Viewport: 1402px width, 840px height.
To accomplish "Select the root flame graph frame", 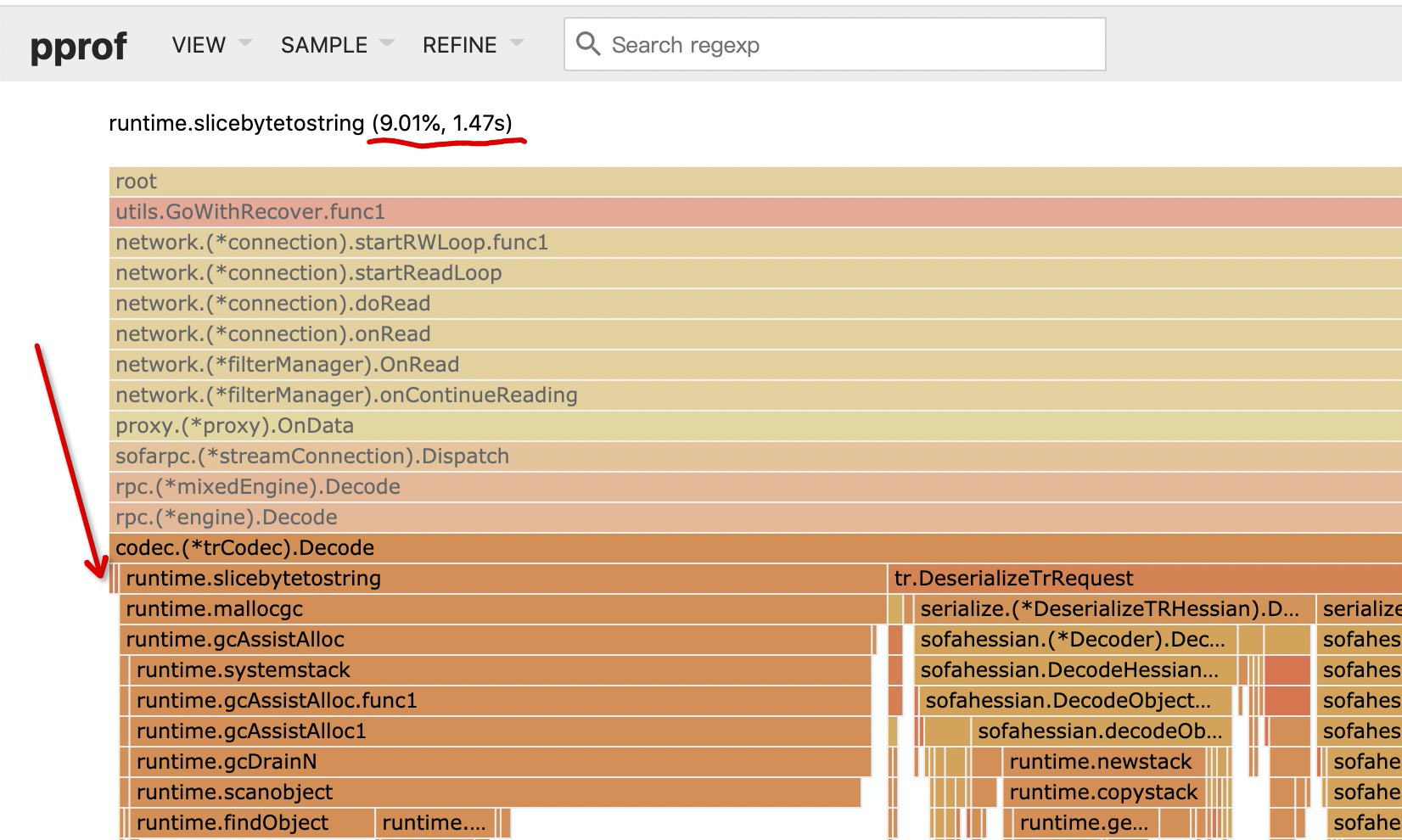I will point(755,182).
